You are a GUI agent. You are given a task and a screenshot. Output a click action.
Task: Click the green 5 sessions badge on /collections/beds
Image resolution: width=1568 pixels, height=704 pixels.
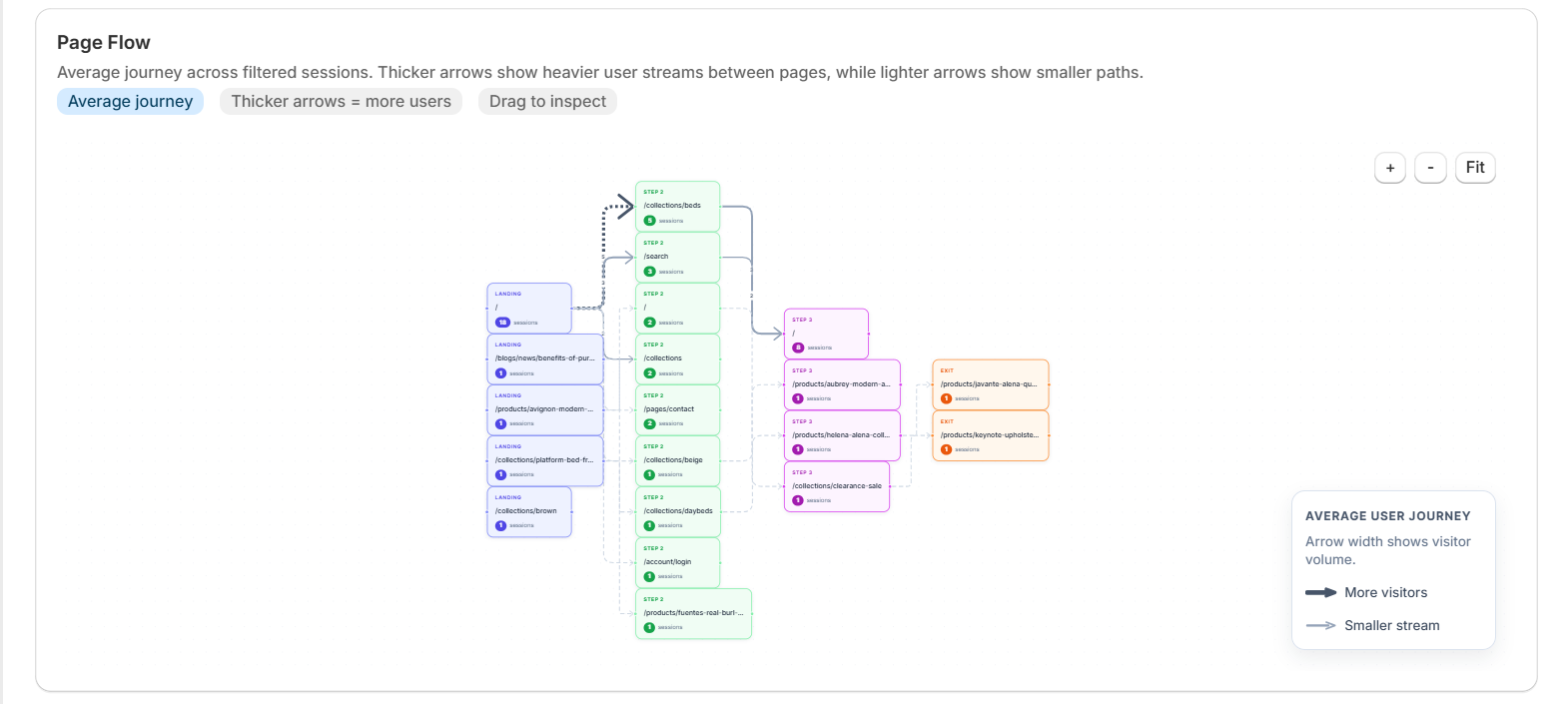tap(649, 221)
